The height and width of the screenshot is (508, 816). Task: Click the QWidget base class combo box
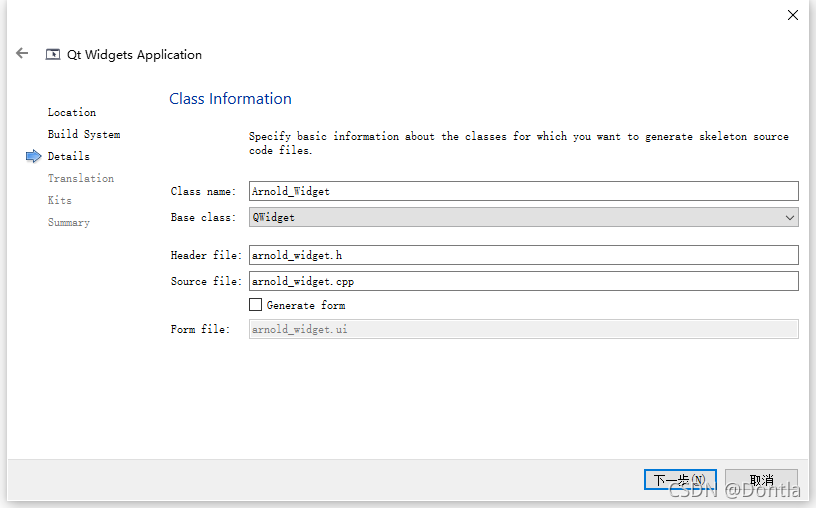[x=524, y=217]
